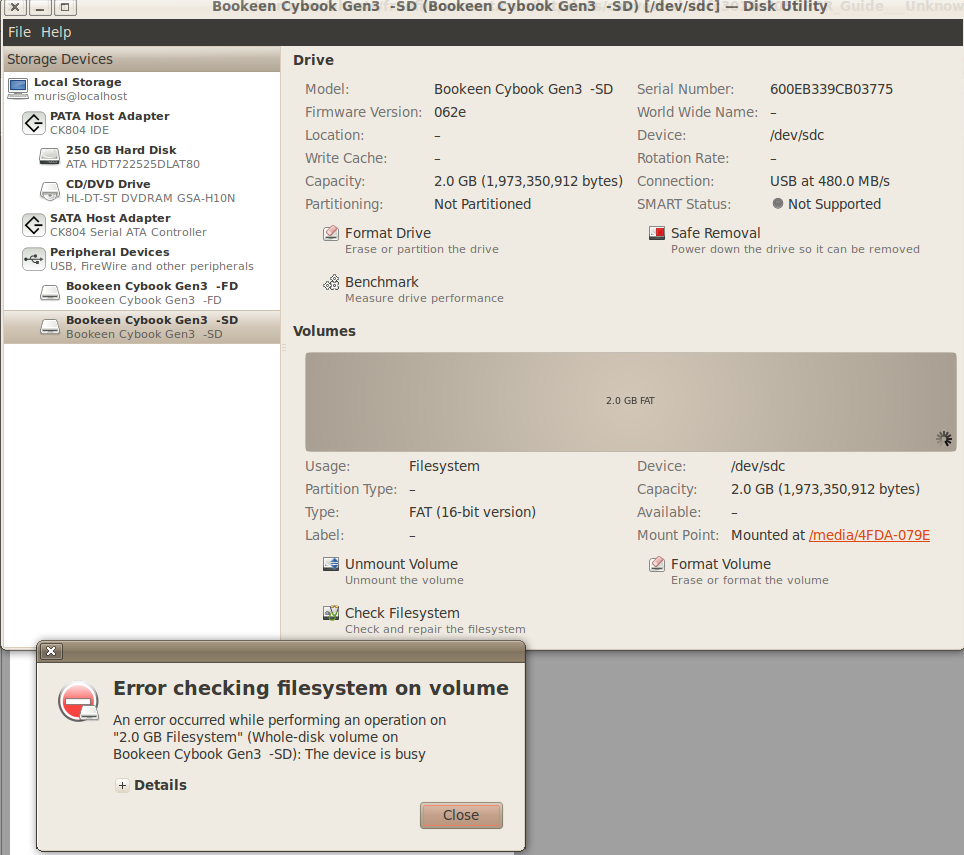Click the Volumes section heading
Screen dimensions: 964x855
click(324, 331)
